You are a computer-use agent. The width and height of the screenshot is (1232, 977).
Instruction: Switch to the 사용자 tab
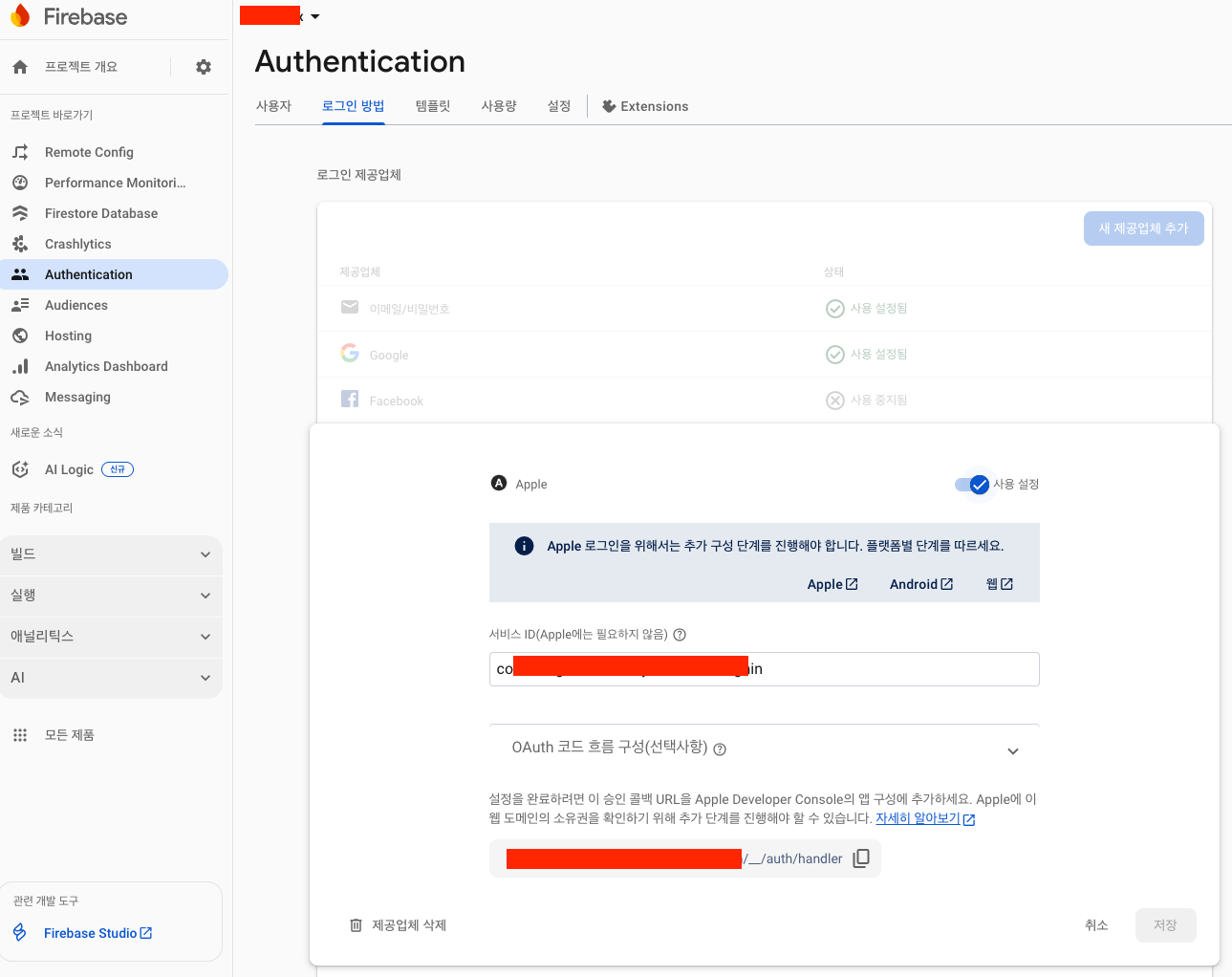pos(273,106)
